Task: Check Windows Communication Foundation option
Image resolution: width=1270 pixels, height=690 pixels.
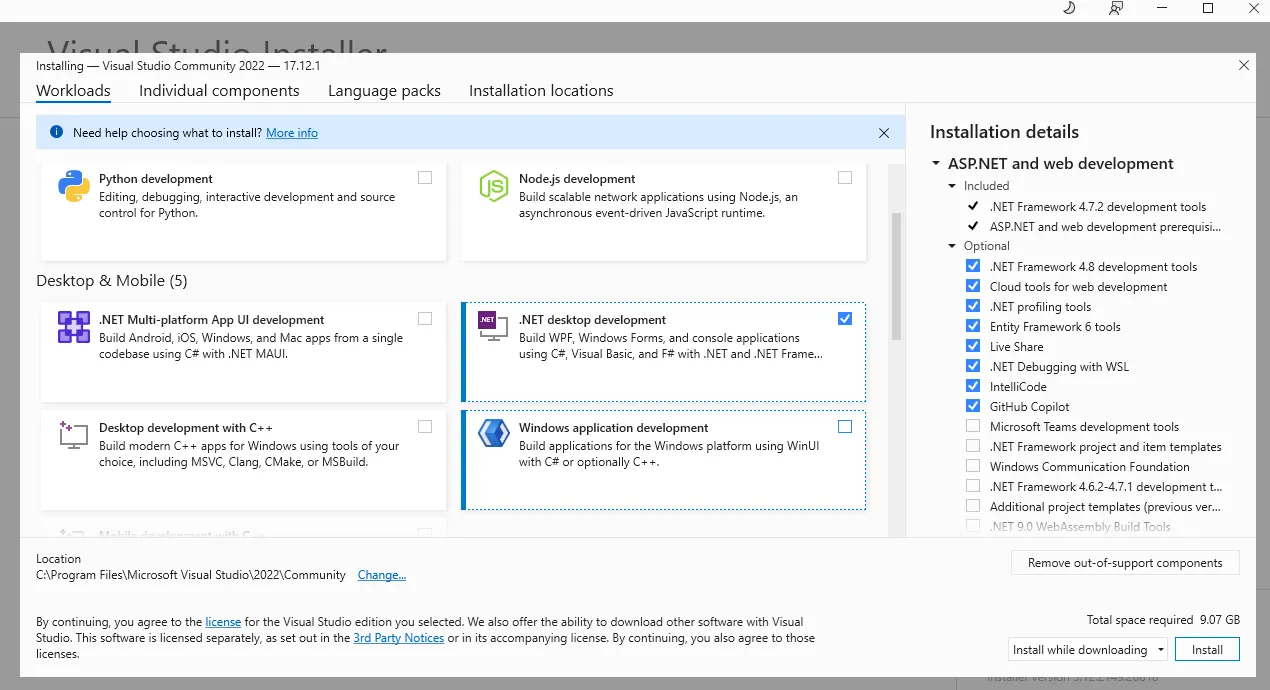Action: 973,466
